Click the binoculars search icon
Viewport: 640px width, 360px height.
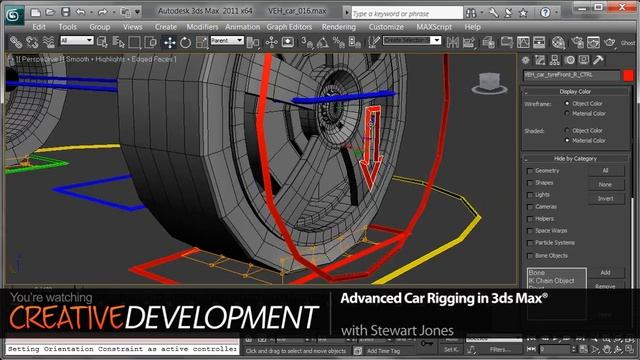[471, 13]
